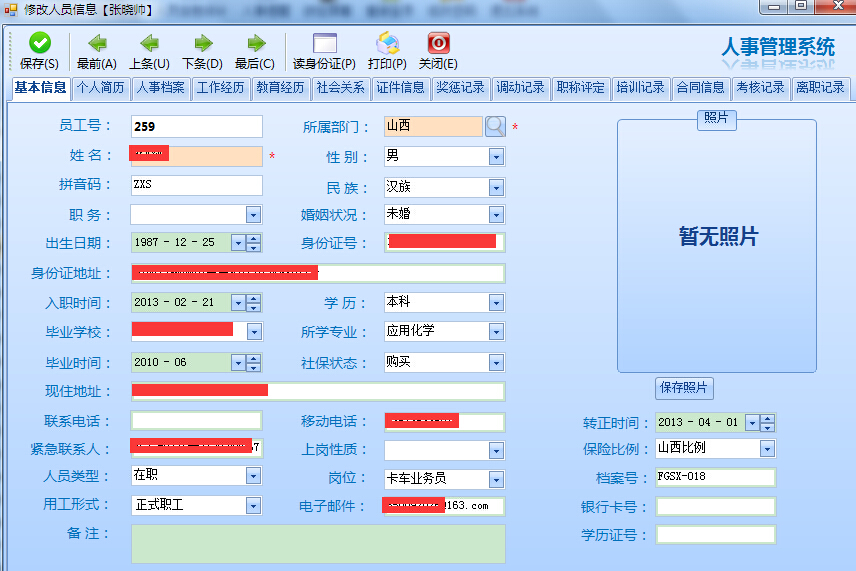Open the 入职时间 calendar dropdown
The height and width of the screenshot is (571, 856).
click(238, 303)
